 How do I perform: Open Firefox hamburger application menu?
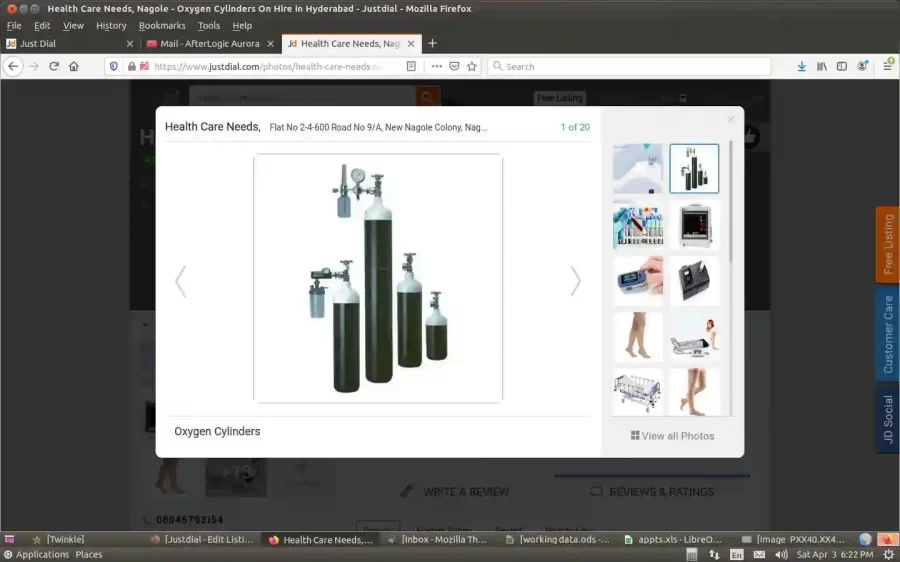point(887,66)
